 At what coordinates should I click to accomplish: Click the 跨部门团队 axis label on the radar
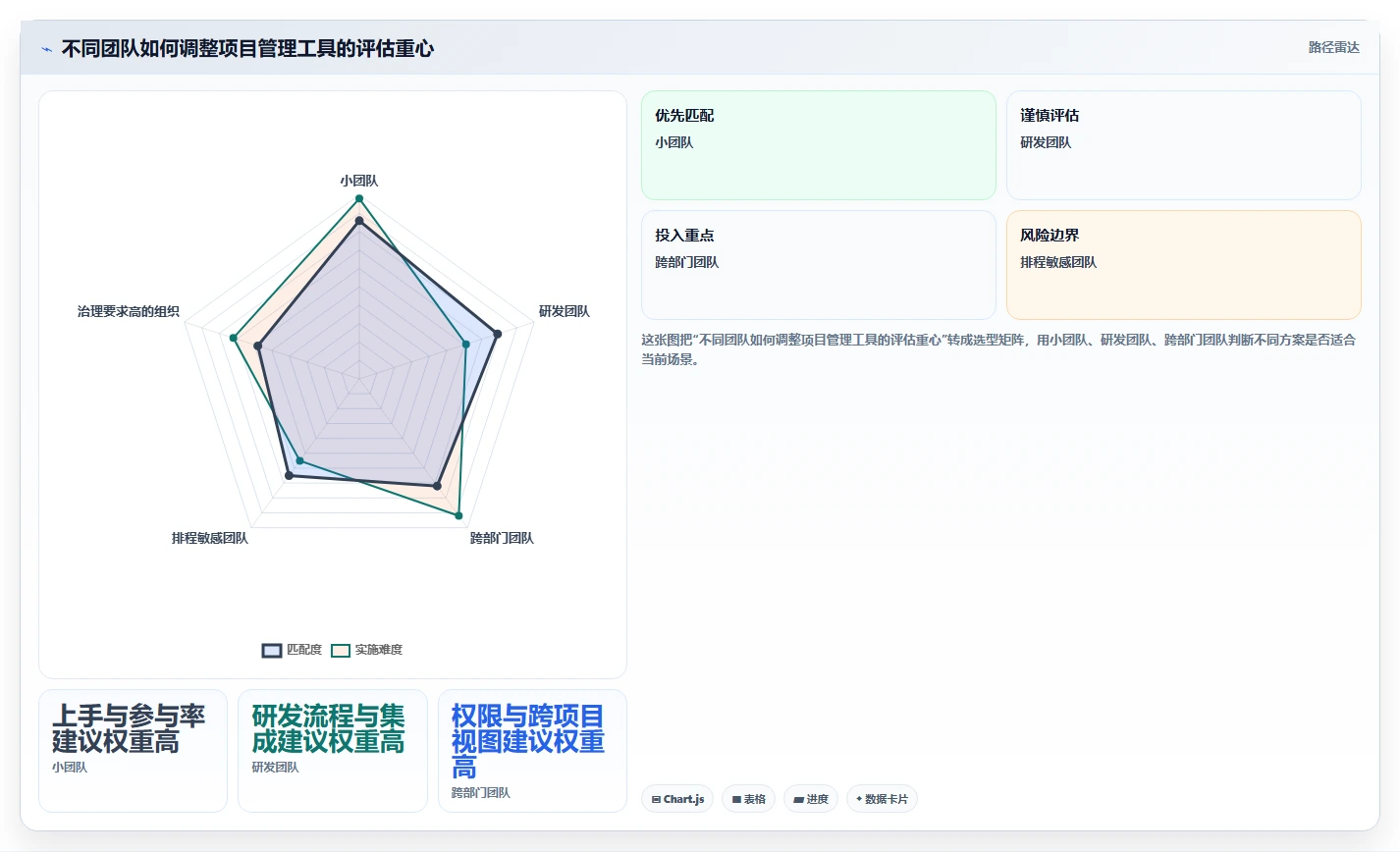pos(502,538)
